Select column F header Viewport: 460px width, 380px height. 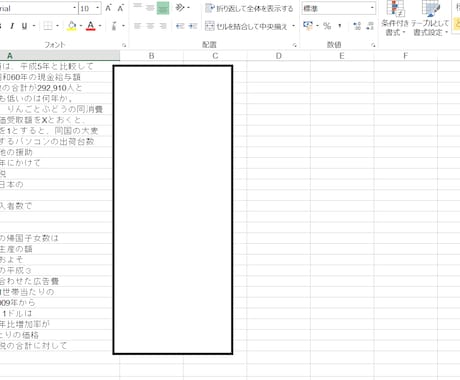(405, 56)
